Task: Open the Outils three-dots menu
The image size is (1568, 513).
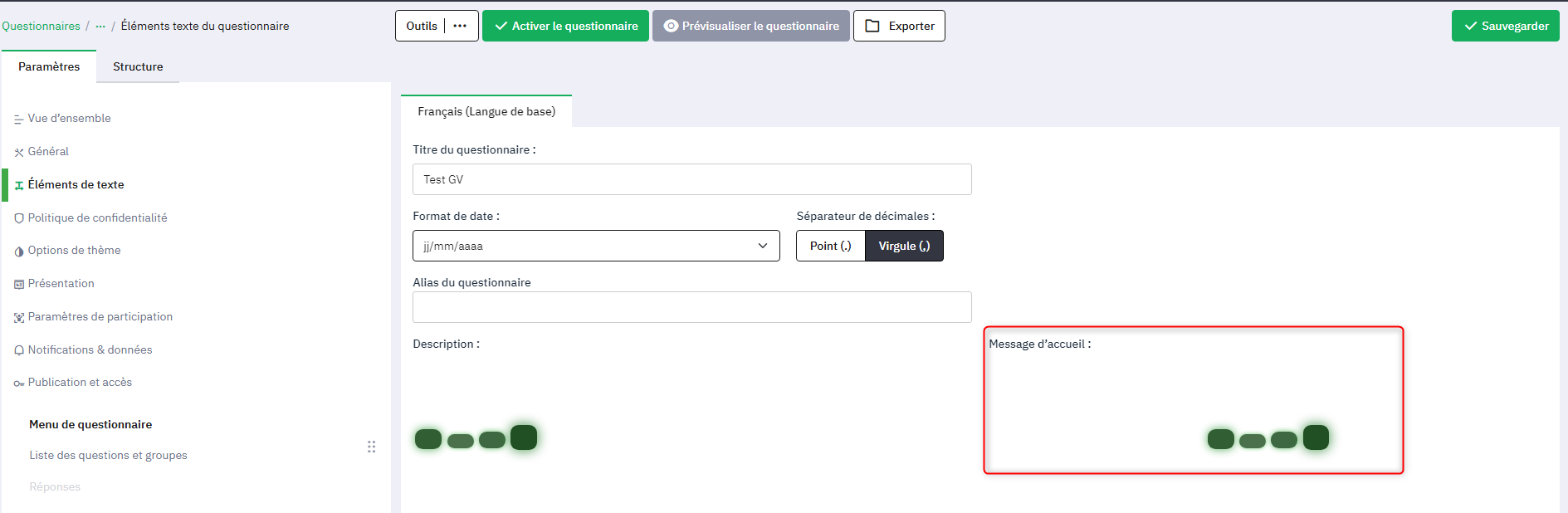Action: (x=460, y=26)
